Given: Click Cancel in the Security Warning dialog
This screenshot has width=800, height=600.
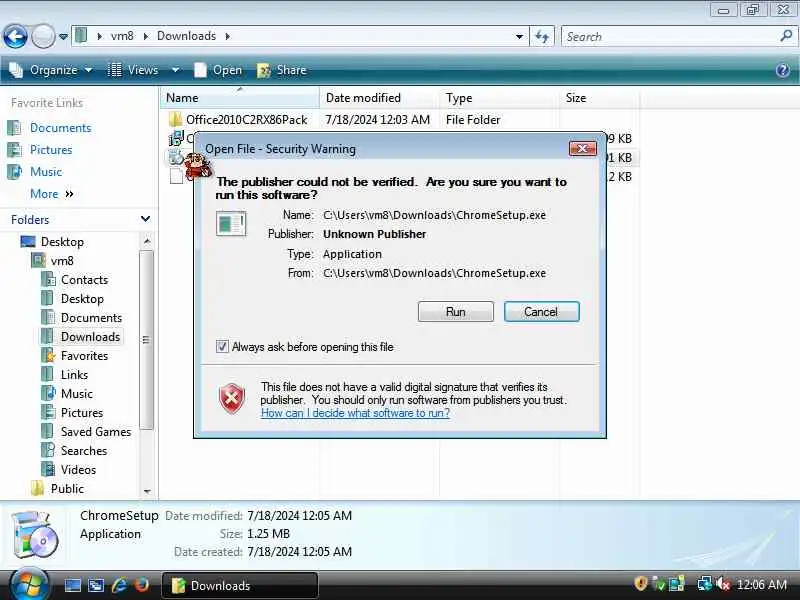Looking at the screenshot, I should 541,312.
